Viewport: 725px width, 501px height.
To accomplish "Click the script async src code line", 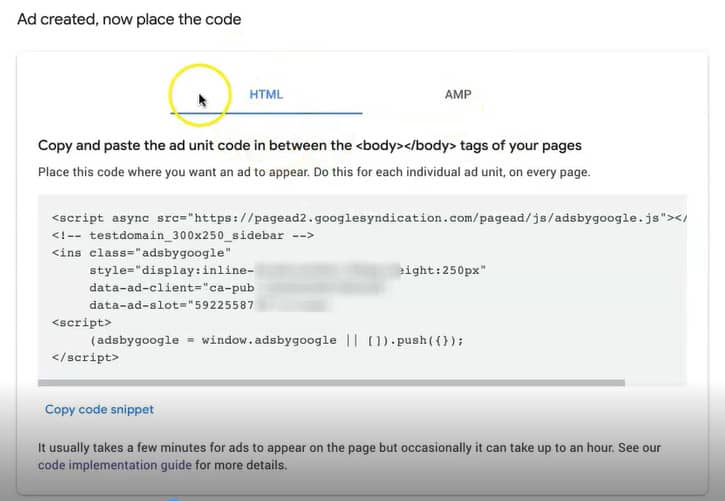I will tap(369, 218).
